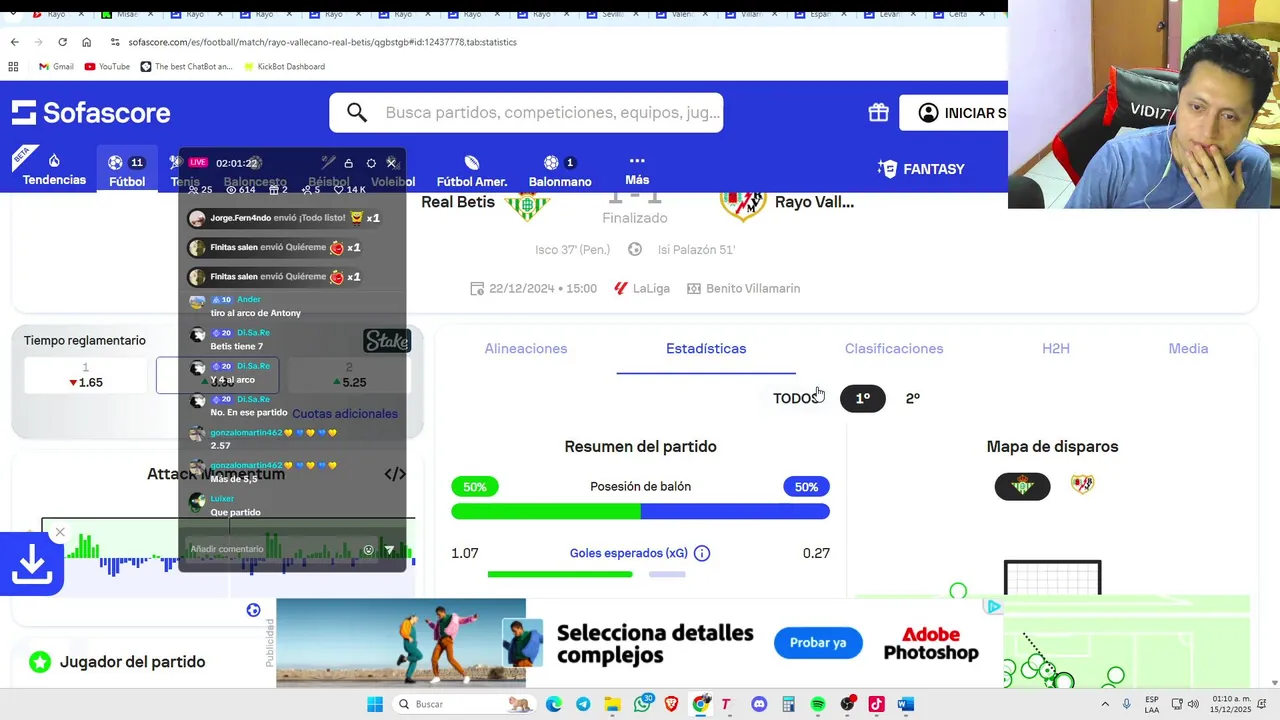This screenshot has height=720, width=1280.
Task: Show all-match stats with TODOS
Action: click(796, 398)
